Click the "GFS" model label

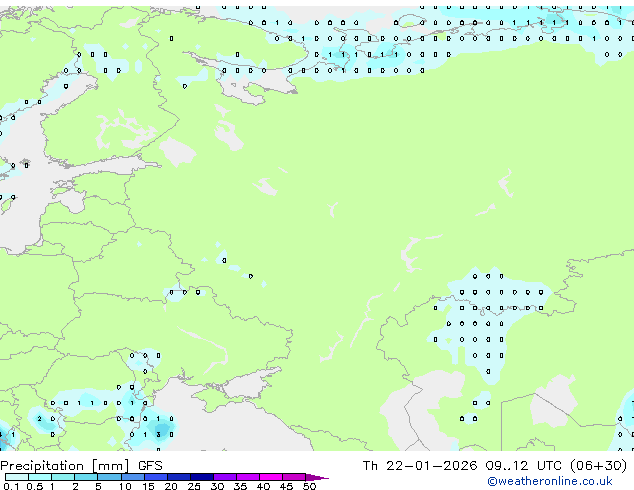150,466
